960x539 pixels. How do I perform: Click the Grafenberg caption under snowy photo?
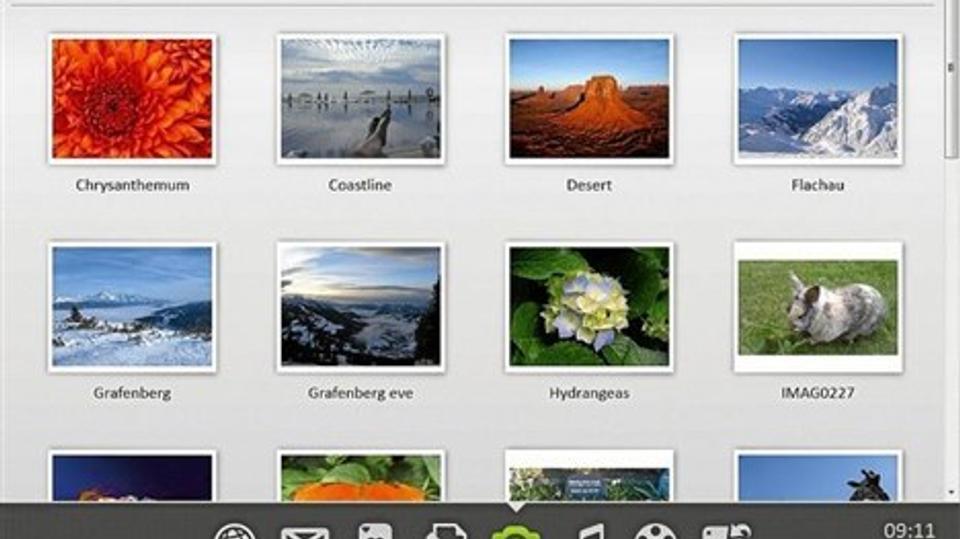point(132,393)
